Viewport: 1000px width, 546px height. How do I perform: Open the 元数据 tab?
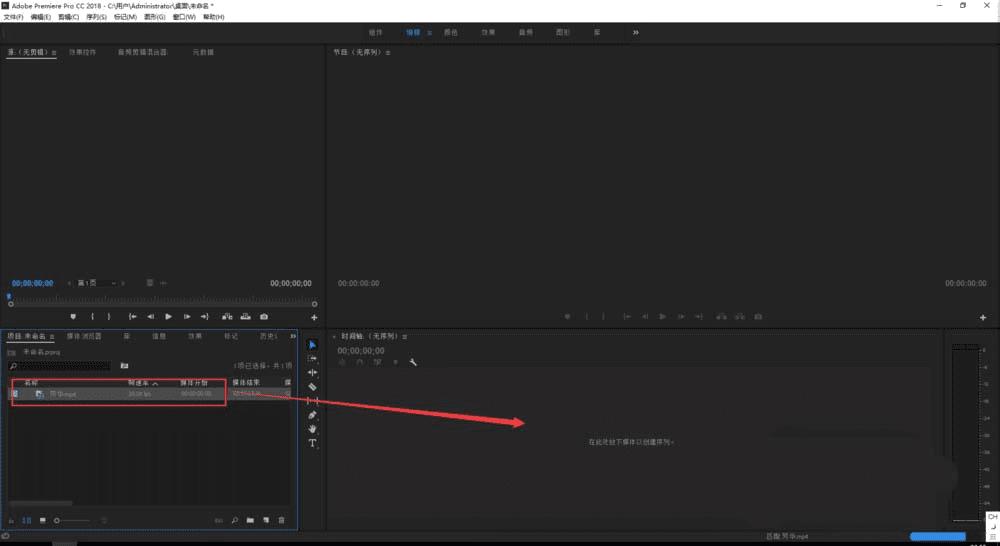tap(203, 52)
